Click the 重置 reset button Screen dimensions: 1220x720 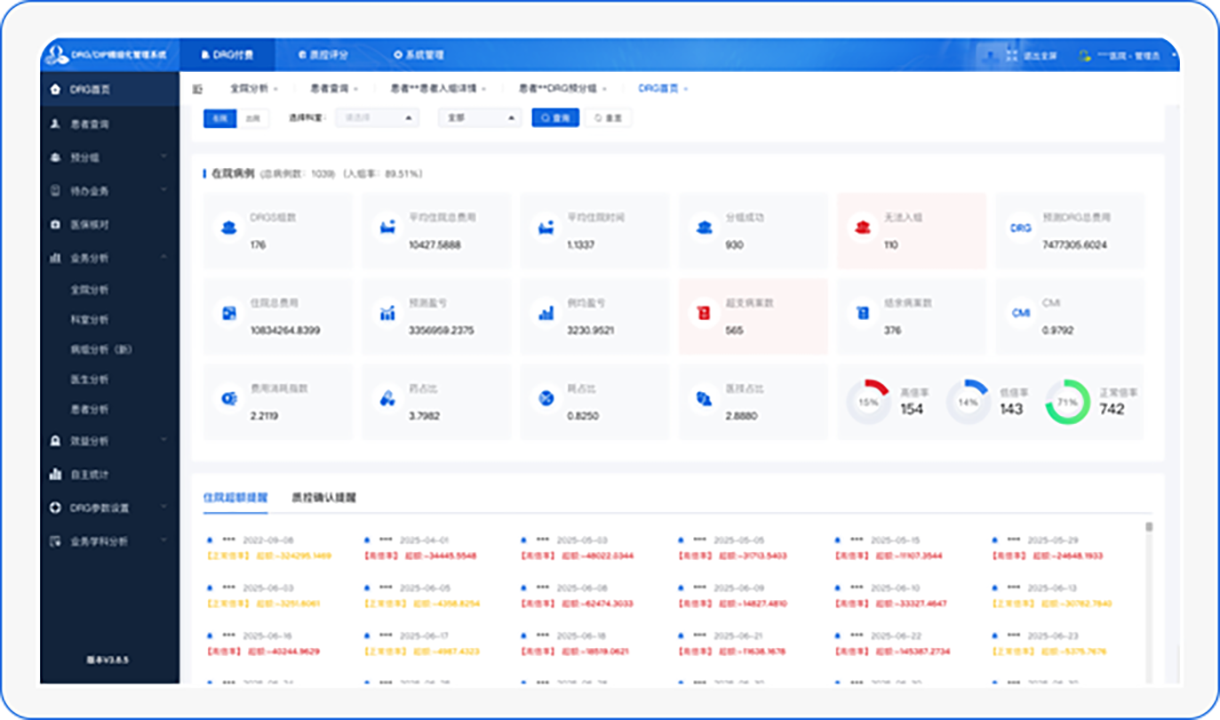click(608, 118)
